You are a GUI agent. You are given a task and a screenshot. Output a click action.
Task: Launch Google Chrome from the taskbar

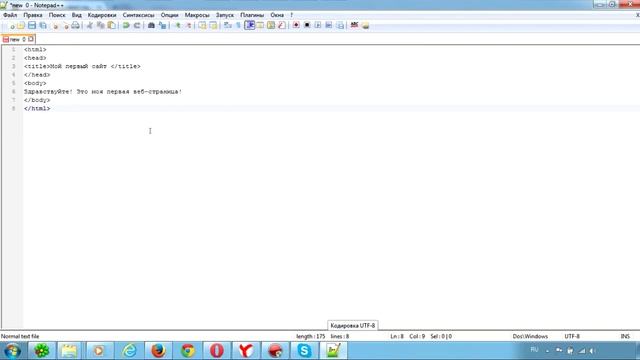click(188, 351)
